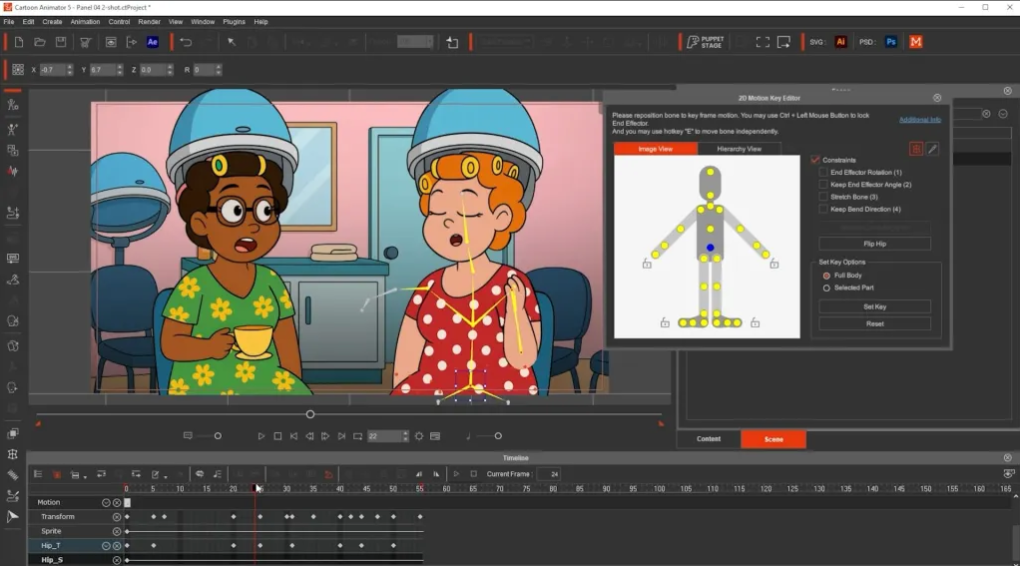Select the Selected Part radio option

[826, 288]
